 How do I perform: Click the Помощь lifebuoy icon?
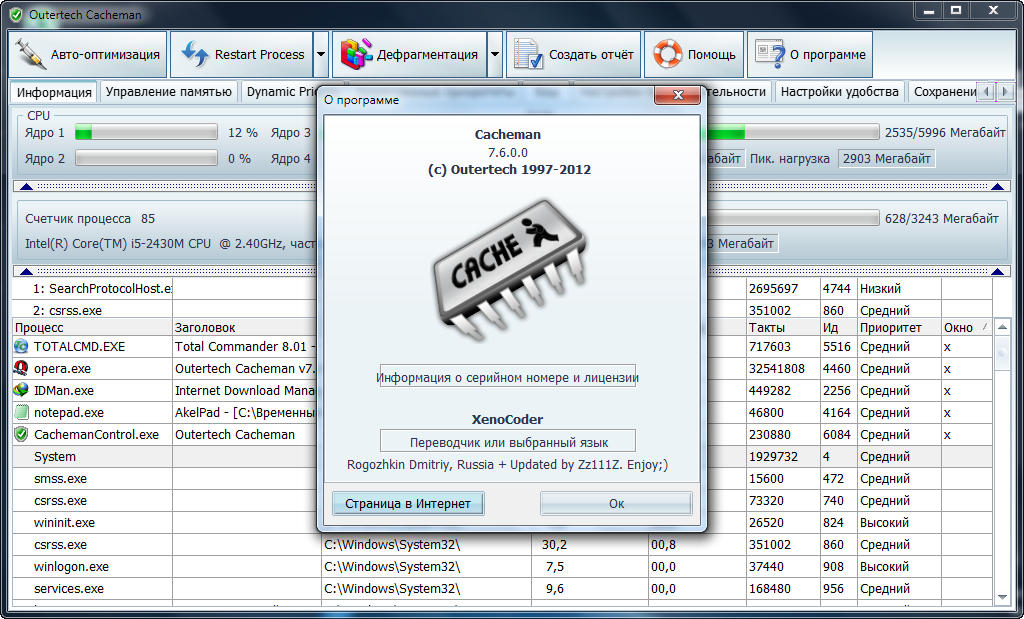point(667,54)
